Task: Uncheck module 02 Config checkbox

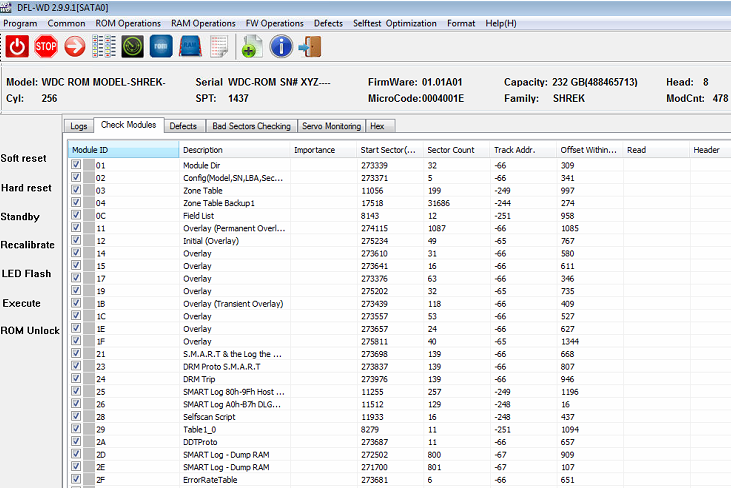Action: coord(76,177)
